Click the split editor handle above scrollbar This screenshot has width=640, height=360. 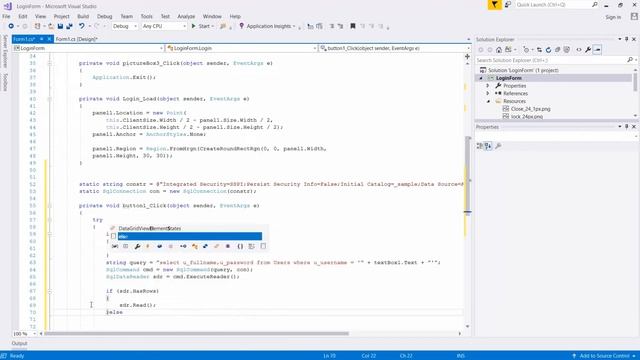point(467,56)
